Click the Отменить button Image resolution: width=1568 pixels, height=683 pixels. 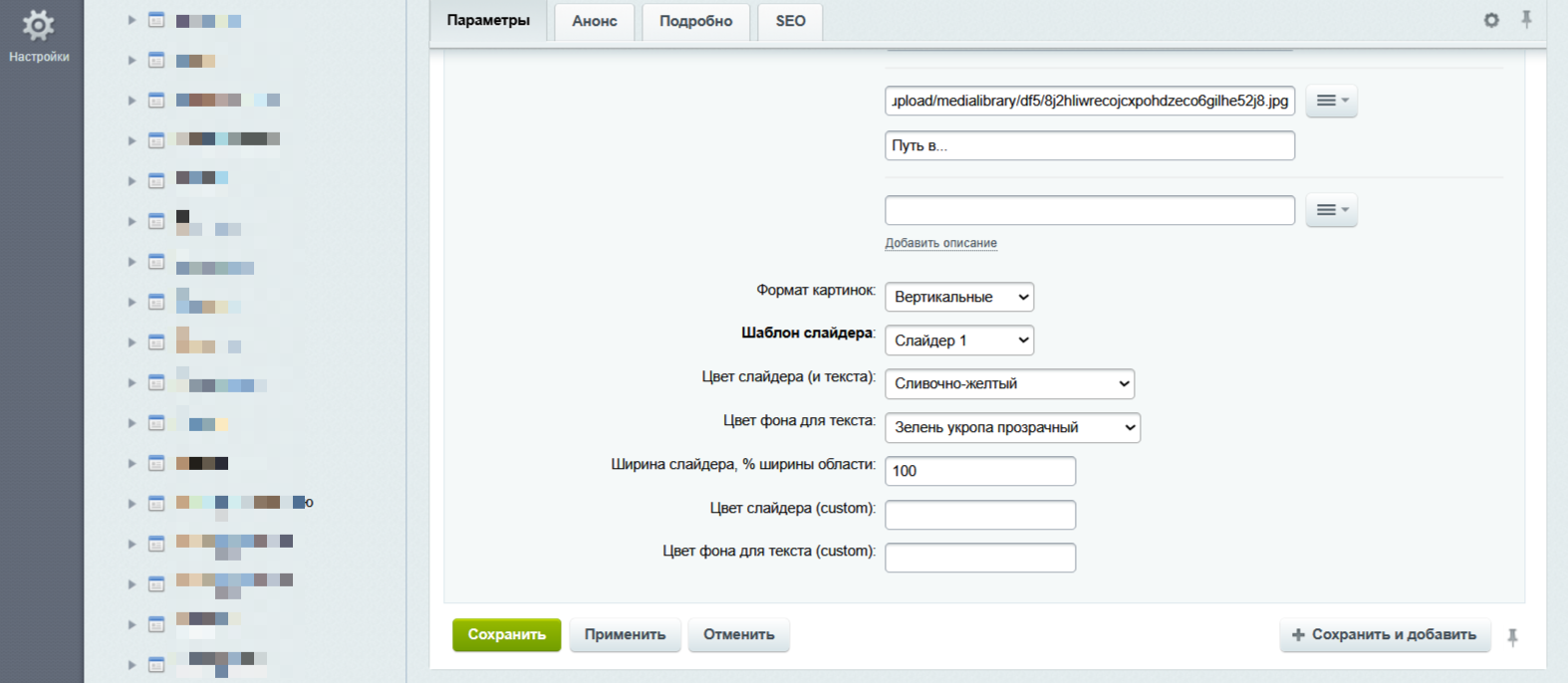tap(738, 634)
